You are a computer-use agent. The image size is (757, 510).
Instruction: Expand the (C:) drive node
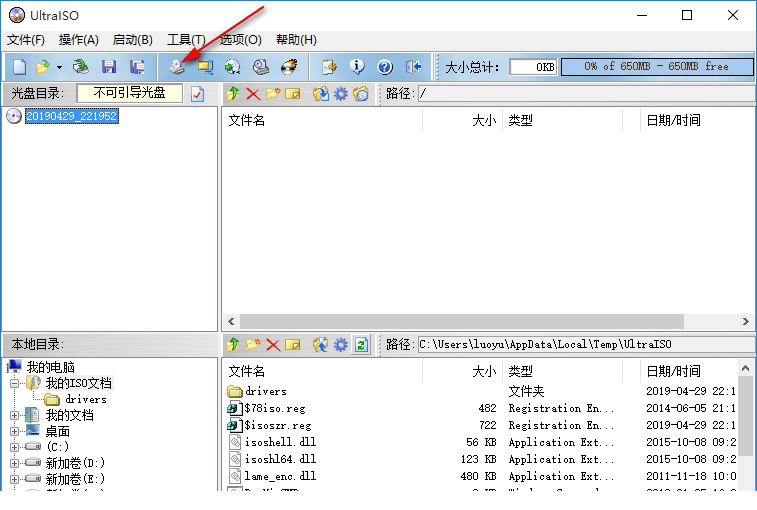coord(14,447)
